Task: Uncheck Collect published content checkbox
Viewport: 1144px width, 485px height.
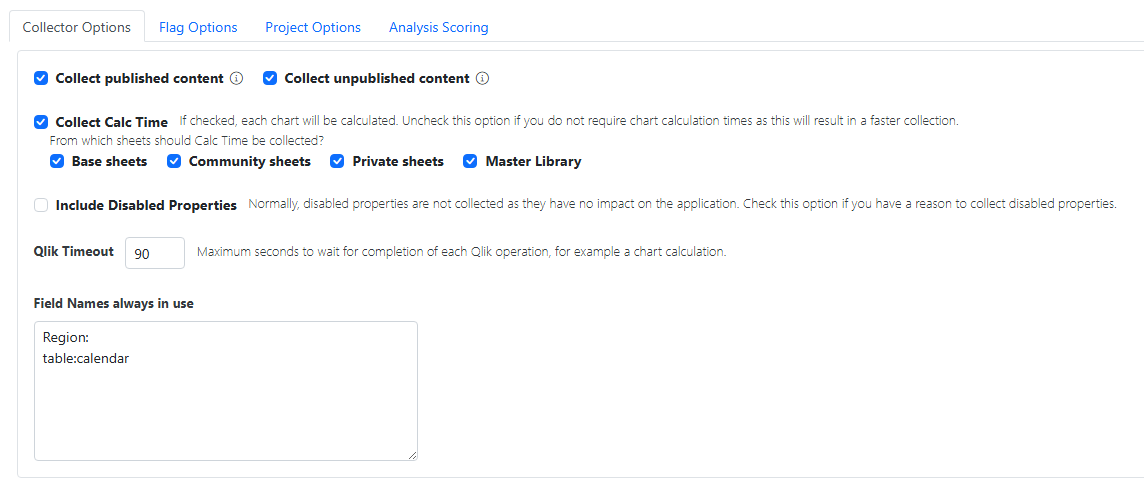Action: point(41,78)
